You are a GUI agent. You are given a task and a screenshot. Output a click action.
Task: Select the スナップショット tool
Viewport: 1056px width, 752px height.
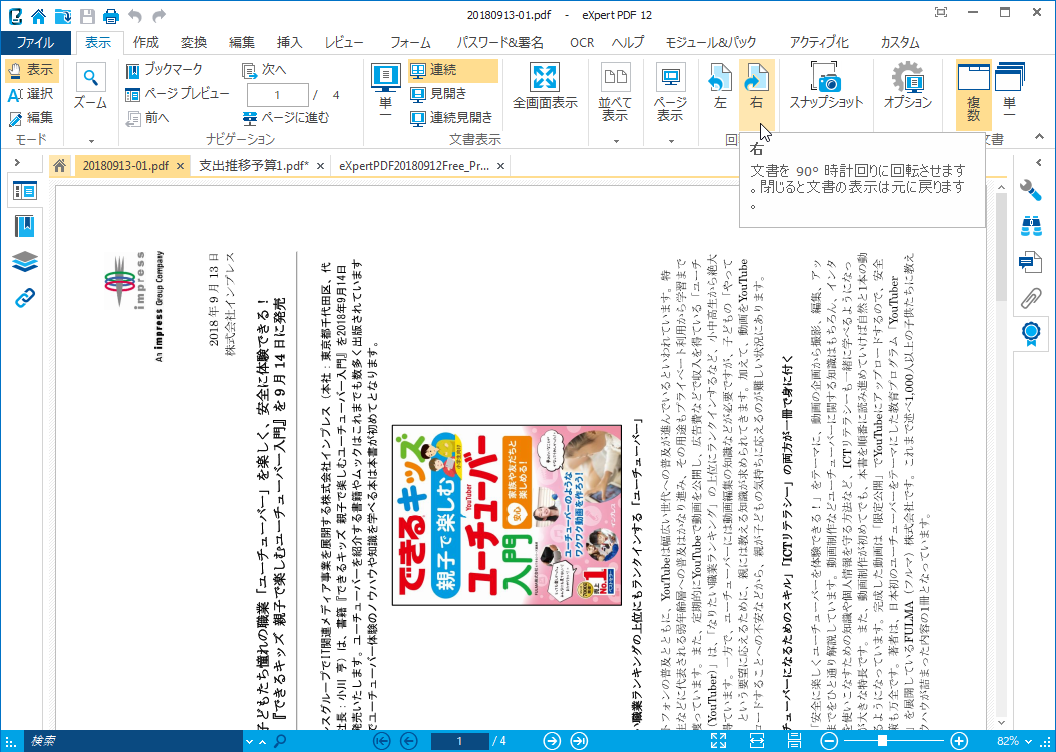pos(826,85)
